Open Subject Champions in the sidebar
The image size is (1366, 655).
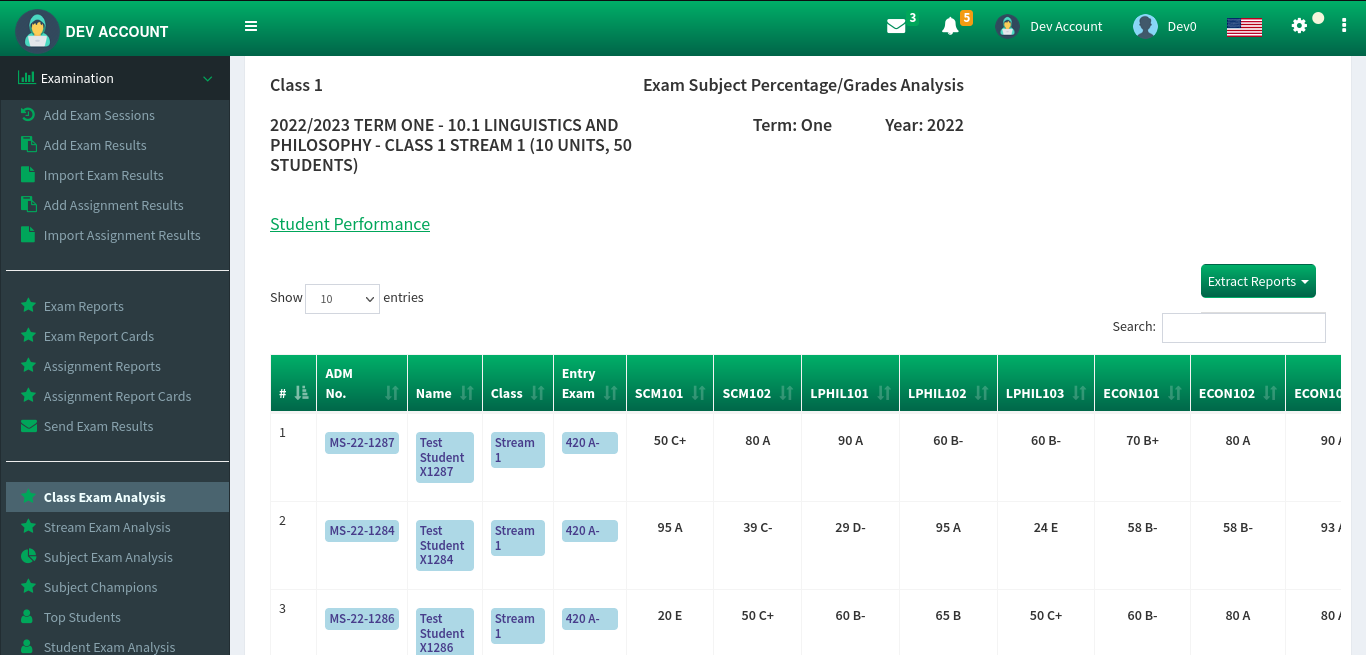click(100, 587)
